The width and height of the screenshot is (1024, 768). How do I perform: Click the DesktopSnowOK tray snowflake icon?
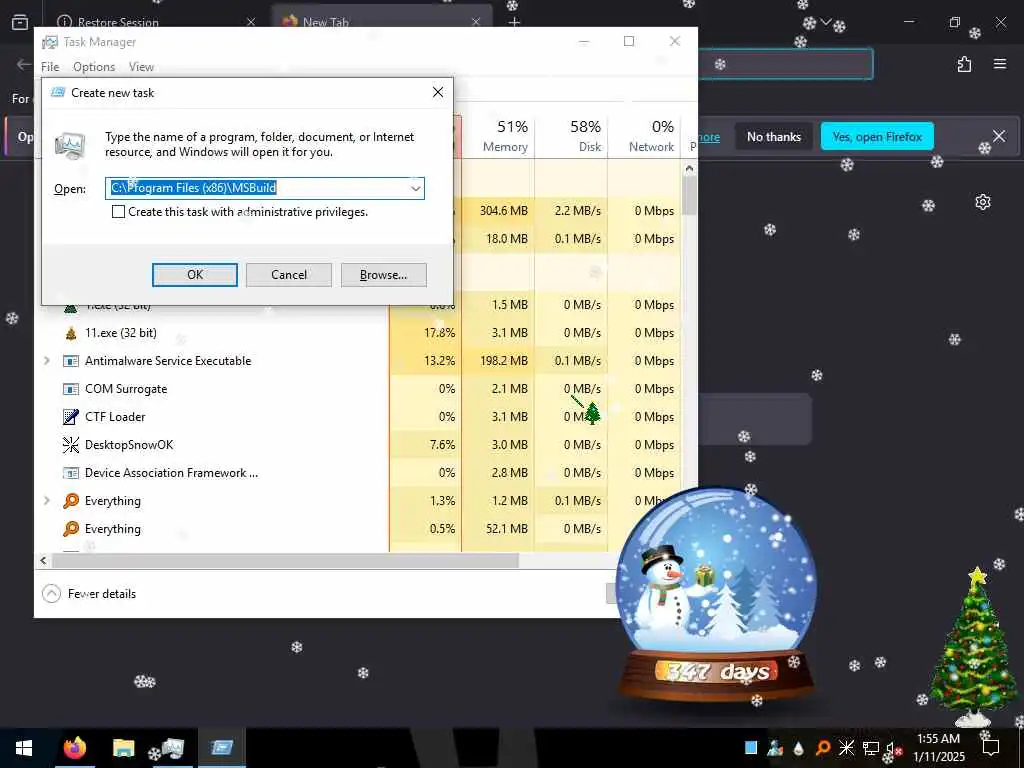click(x=846, y=748)
